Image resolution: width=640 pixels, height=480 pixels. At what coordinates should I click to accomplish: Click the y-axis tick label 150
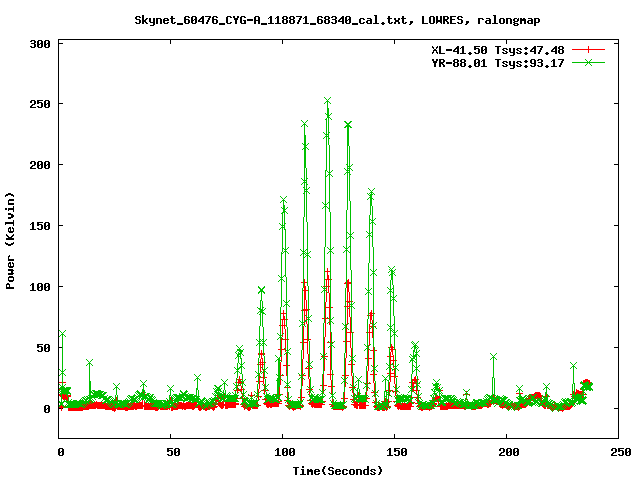(40, 226)
